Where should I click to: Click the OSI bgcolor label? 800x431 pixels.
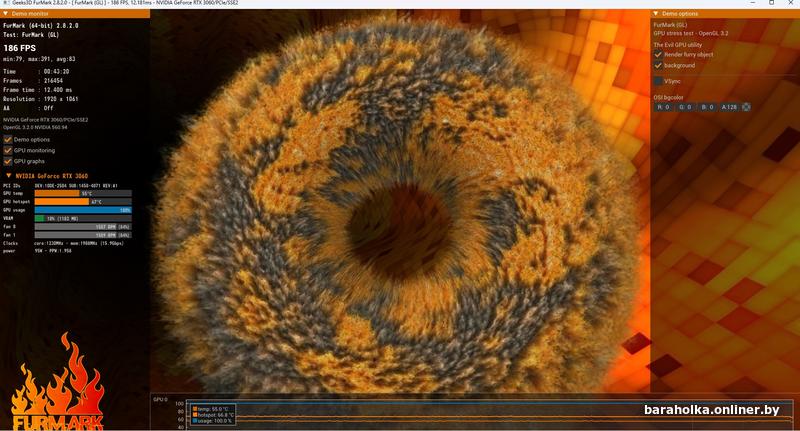click(668, 97)
